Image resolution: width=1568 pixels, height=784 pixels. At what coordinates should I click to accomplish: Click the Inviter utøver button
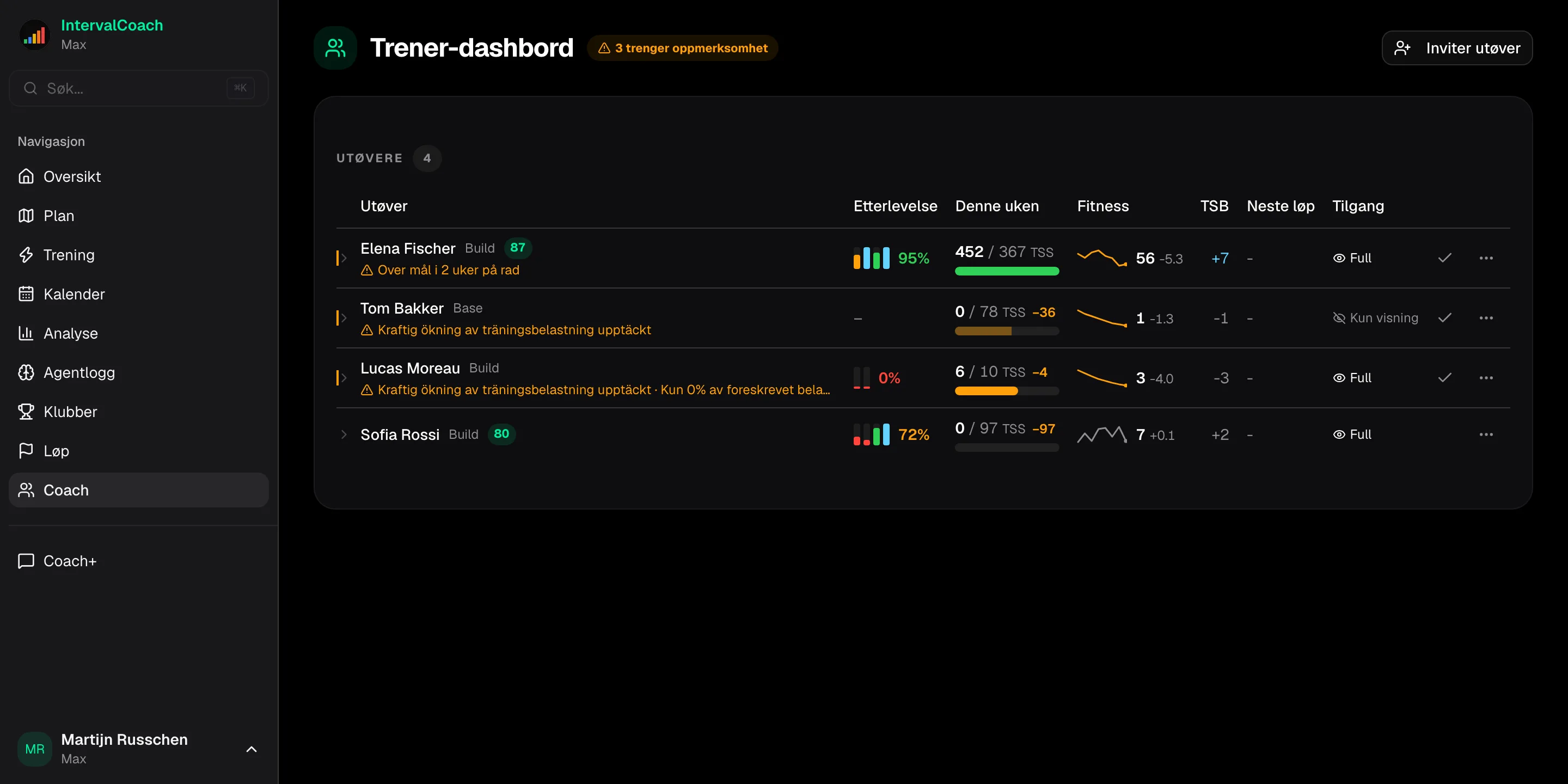(x=1456, y=48)
